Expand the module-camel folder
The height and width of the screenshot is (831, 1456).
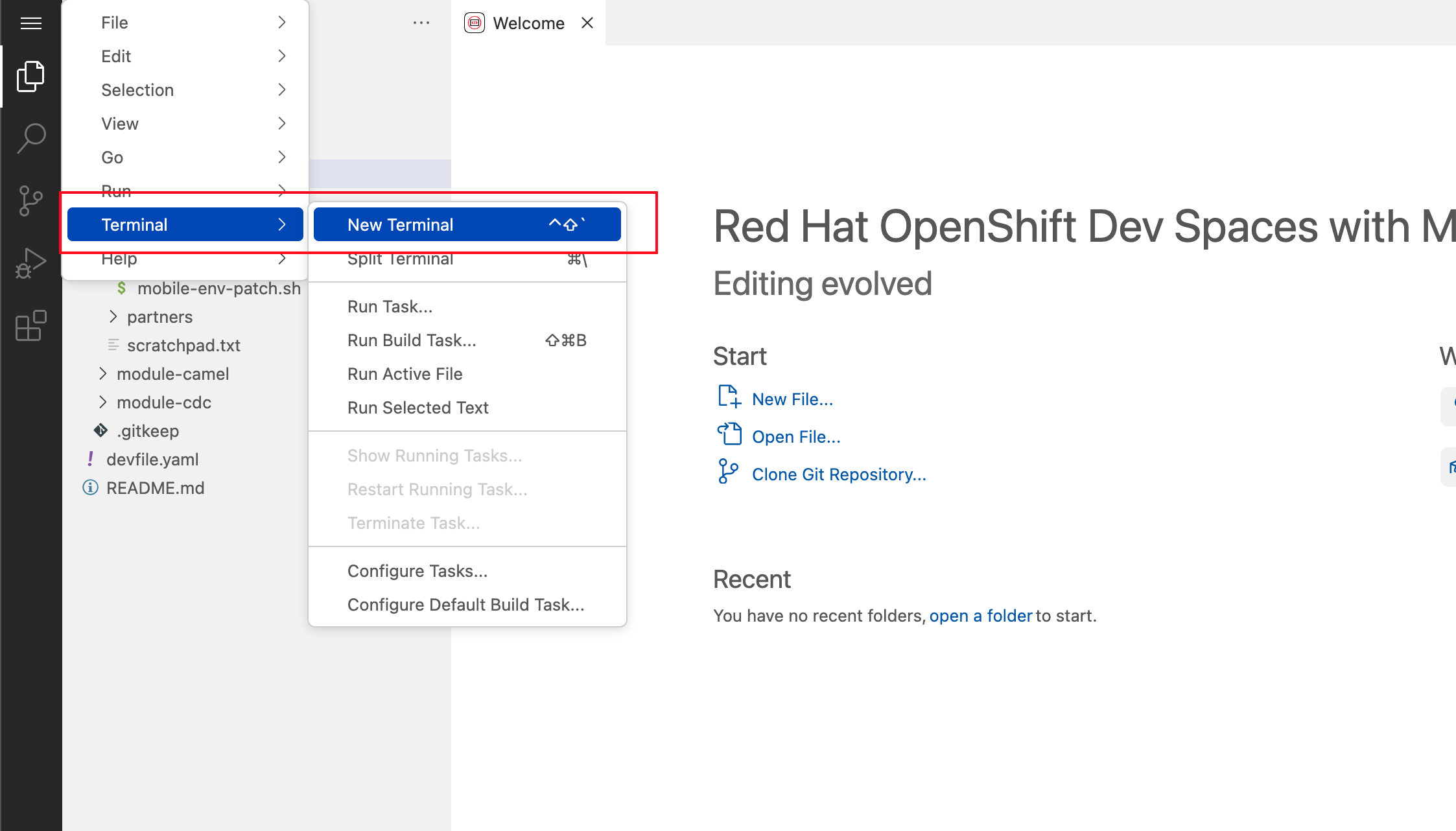pos(103,373)
